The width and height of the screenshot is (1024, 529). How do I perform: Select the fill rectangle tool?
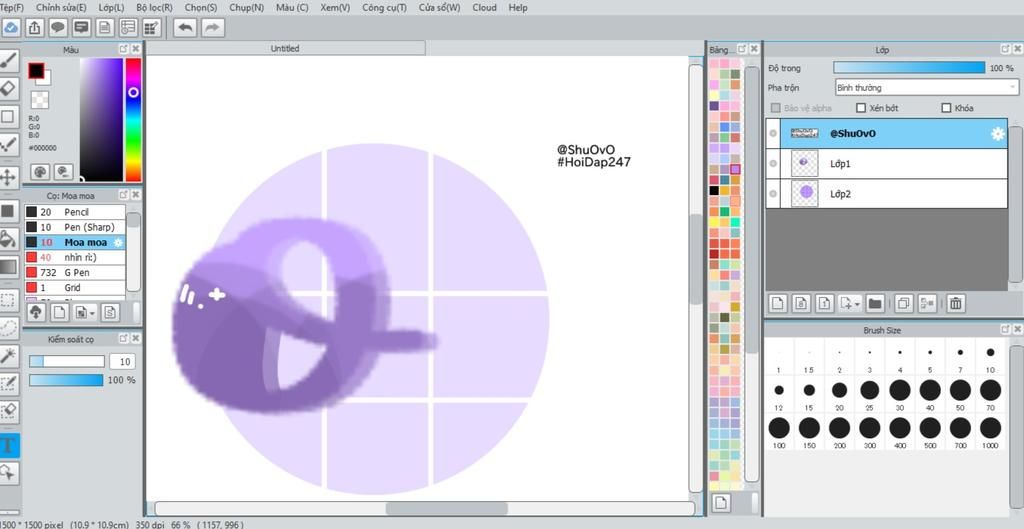click(x=8, y=210)
